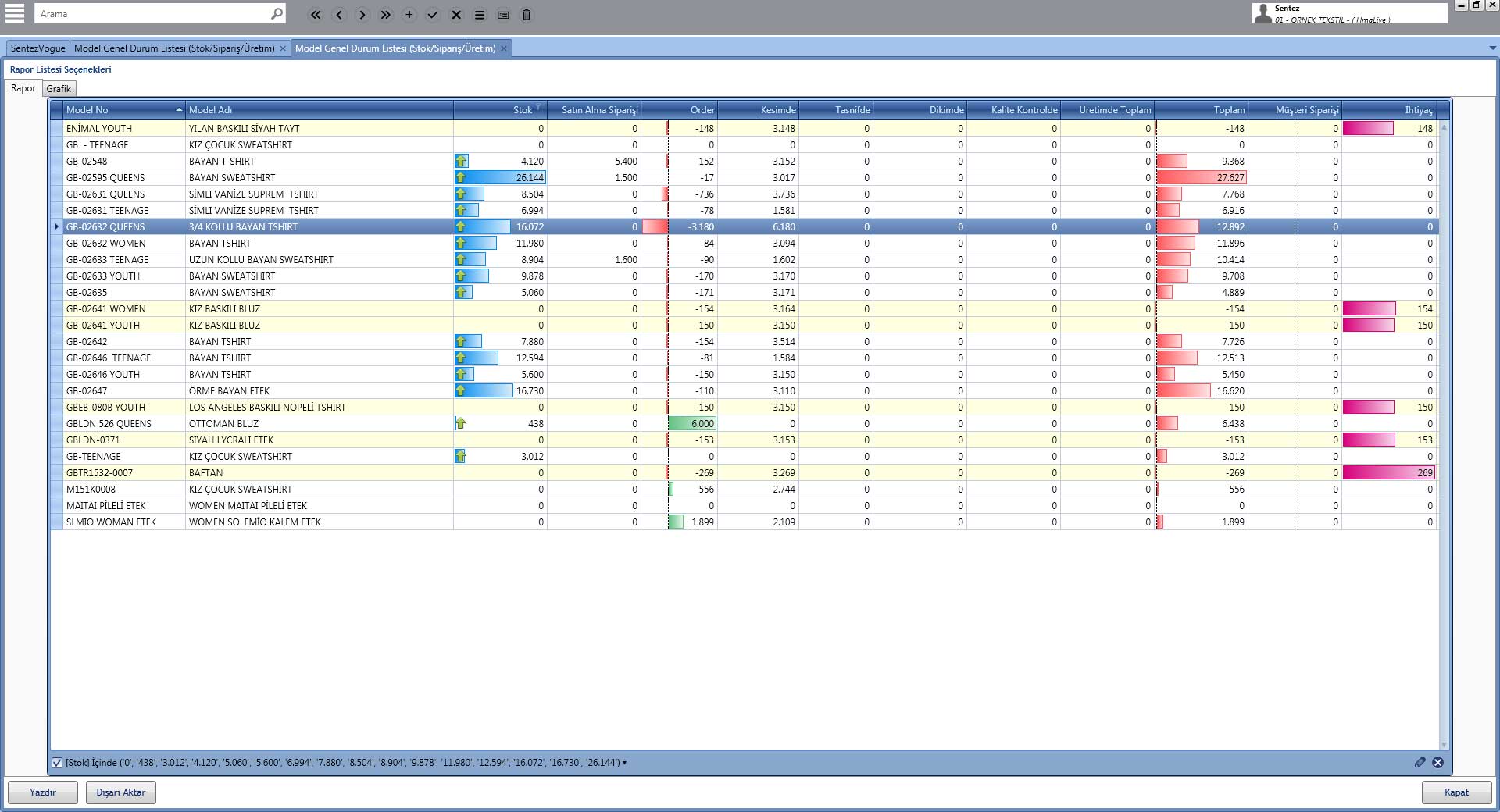Click row indicator arrow of GB-02632 QUEENS
Viewport: 1500px width, 812px height.
(x=56, y=226)
